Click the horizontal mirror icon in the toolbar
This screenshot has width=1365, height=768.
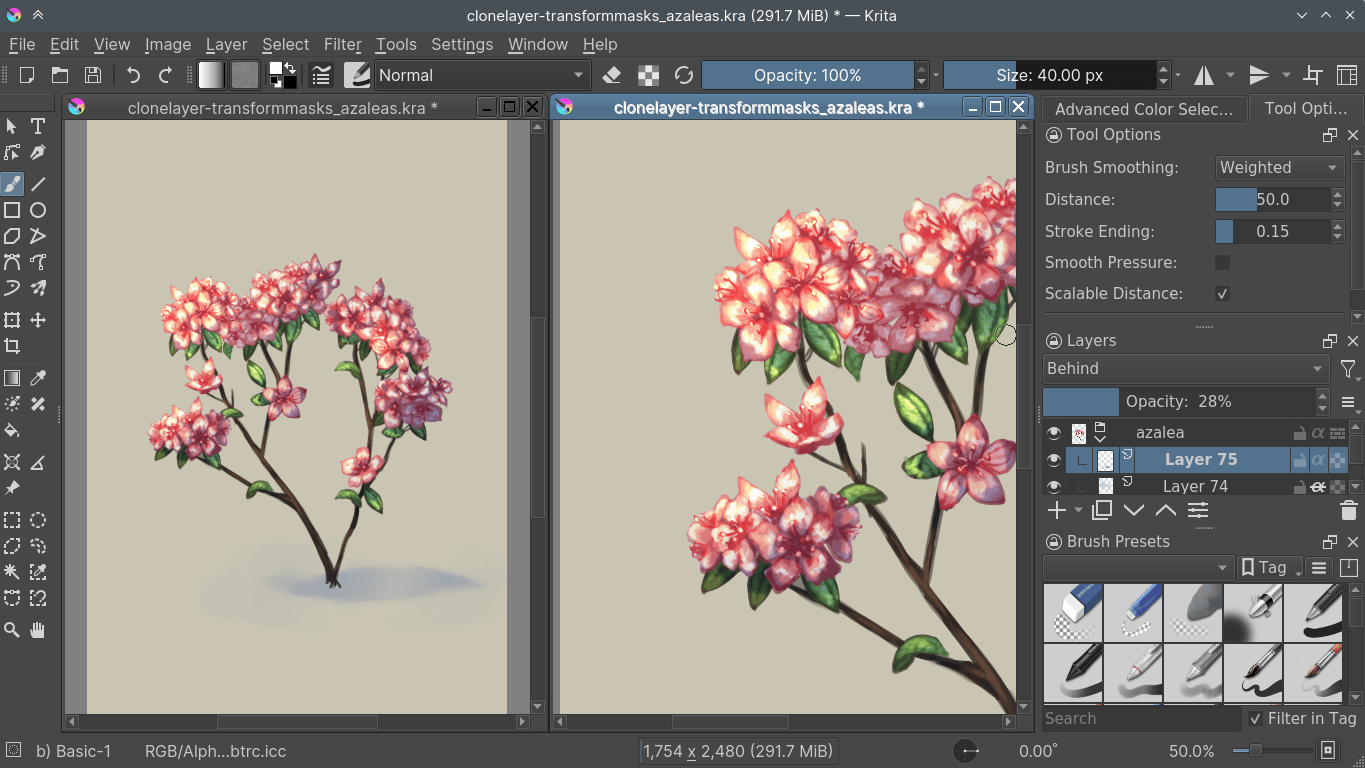(x=1204, y=74)
